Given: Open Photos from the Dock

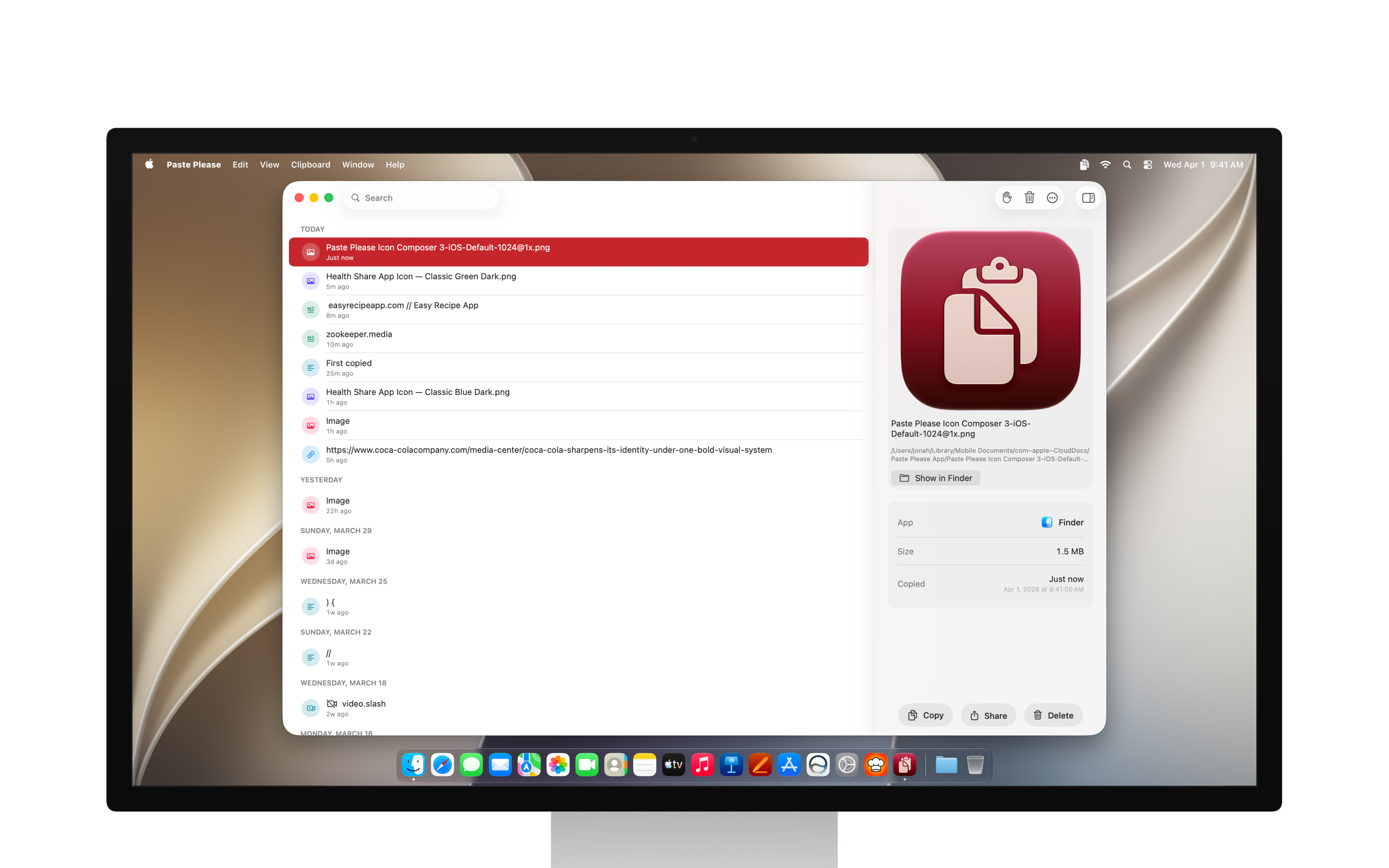Looking at the screenshot, I should 558,765.
